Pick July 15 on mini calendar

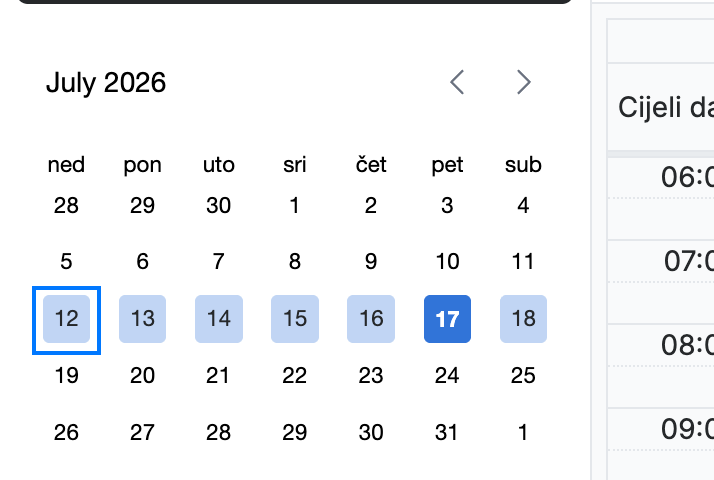pos(295,319)
